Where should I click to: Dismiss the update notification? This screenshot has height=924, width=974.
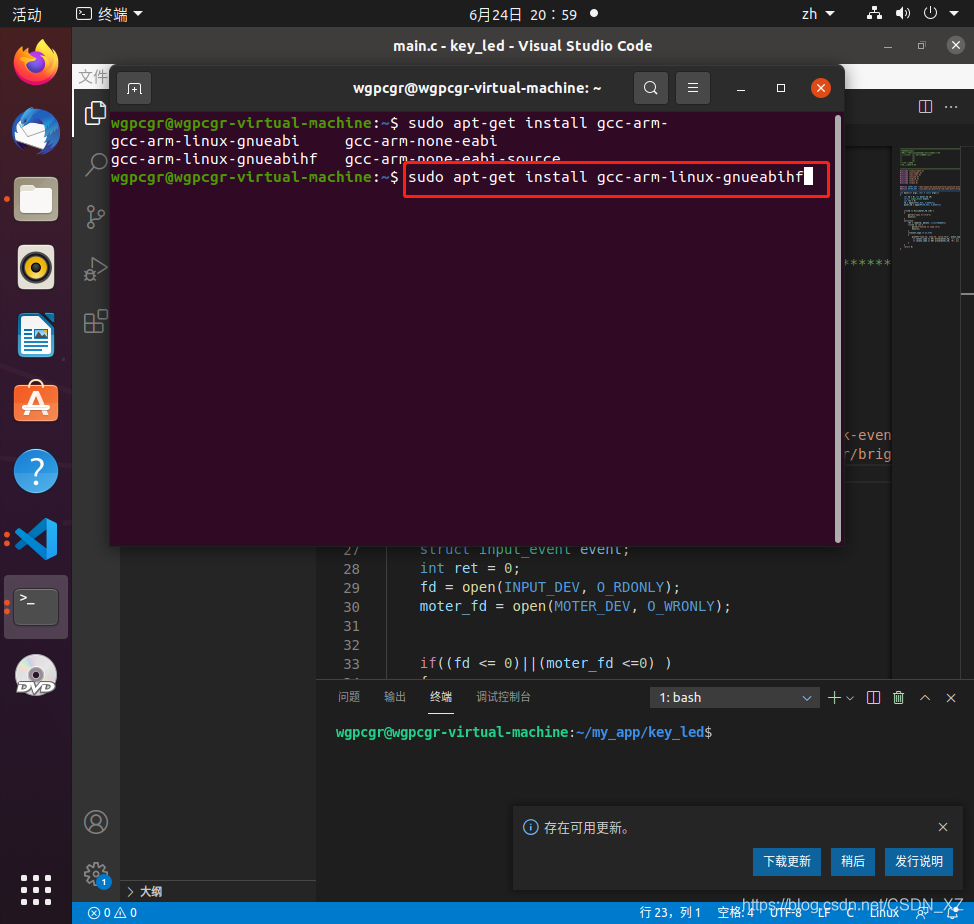click(x=942, y=827)
